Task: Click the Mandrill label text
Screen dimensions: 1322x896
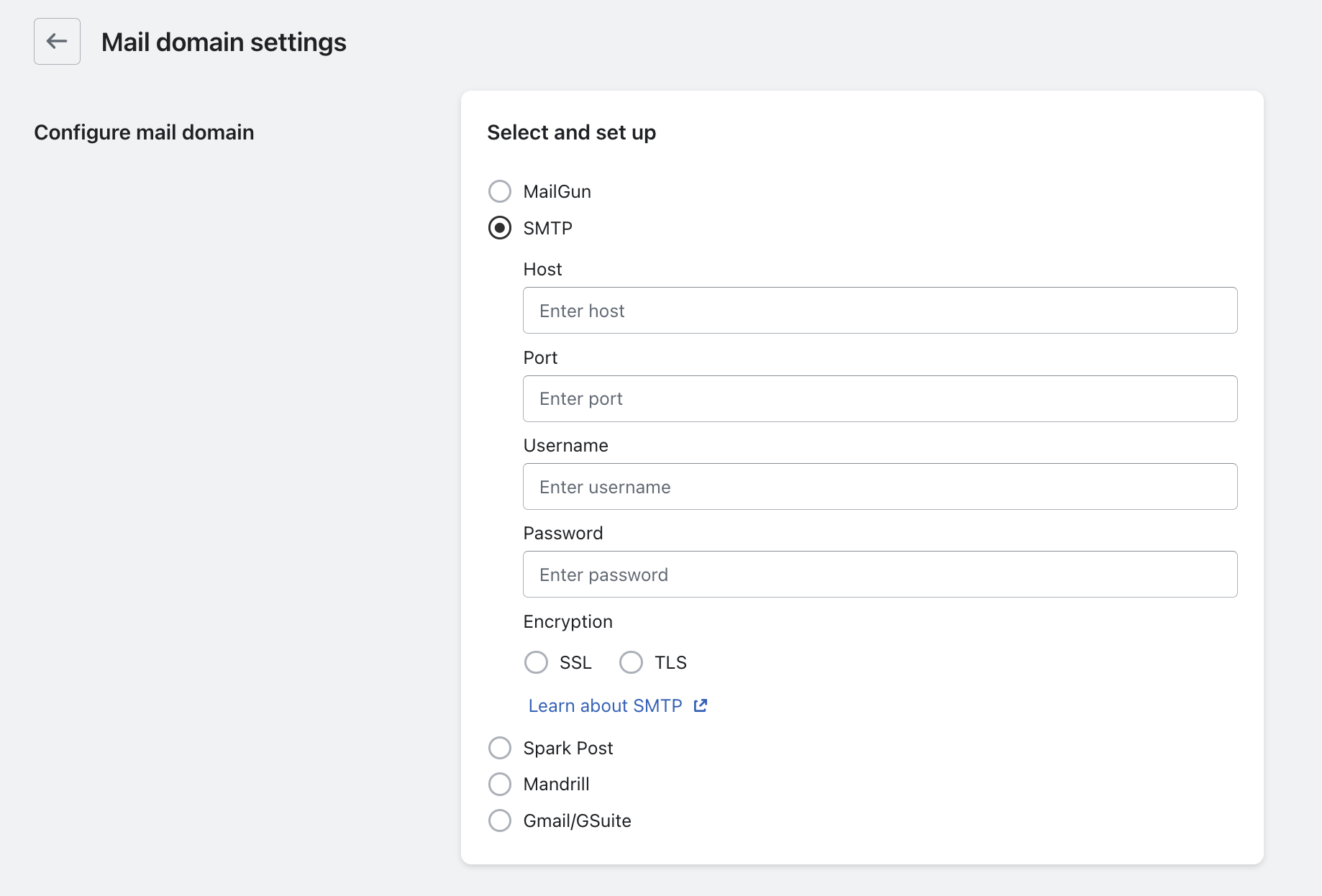Action: tap(556, 784)
